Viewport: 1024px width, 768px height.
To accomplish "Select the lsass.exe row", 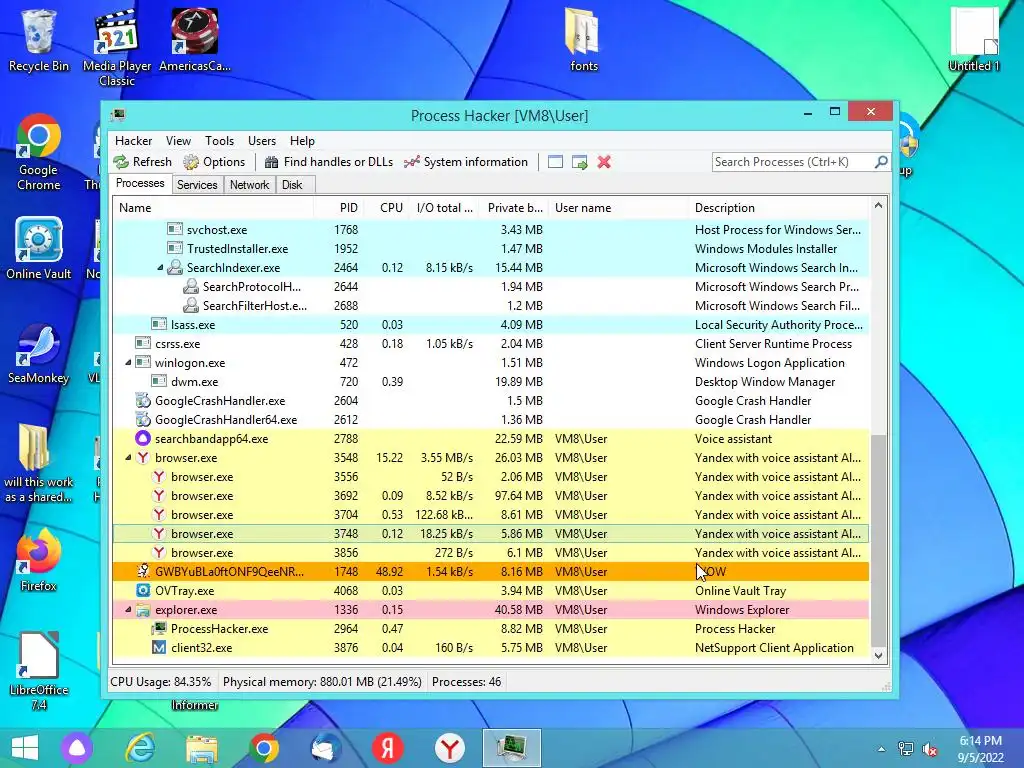I will pyautogui.click(x=491, y=325).
